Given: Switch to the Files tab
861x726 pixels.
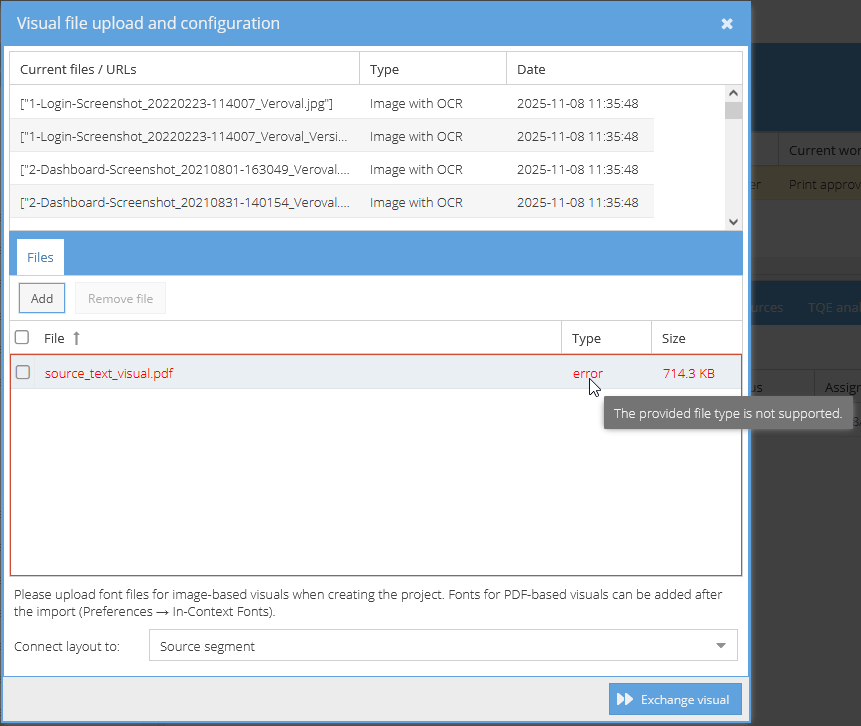Looking at the screenshot, I should (40, 258).
